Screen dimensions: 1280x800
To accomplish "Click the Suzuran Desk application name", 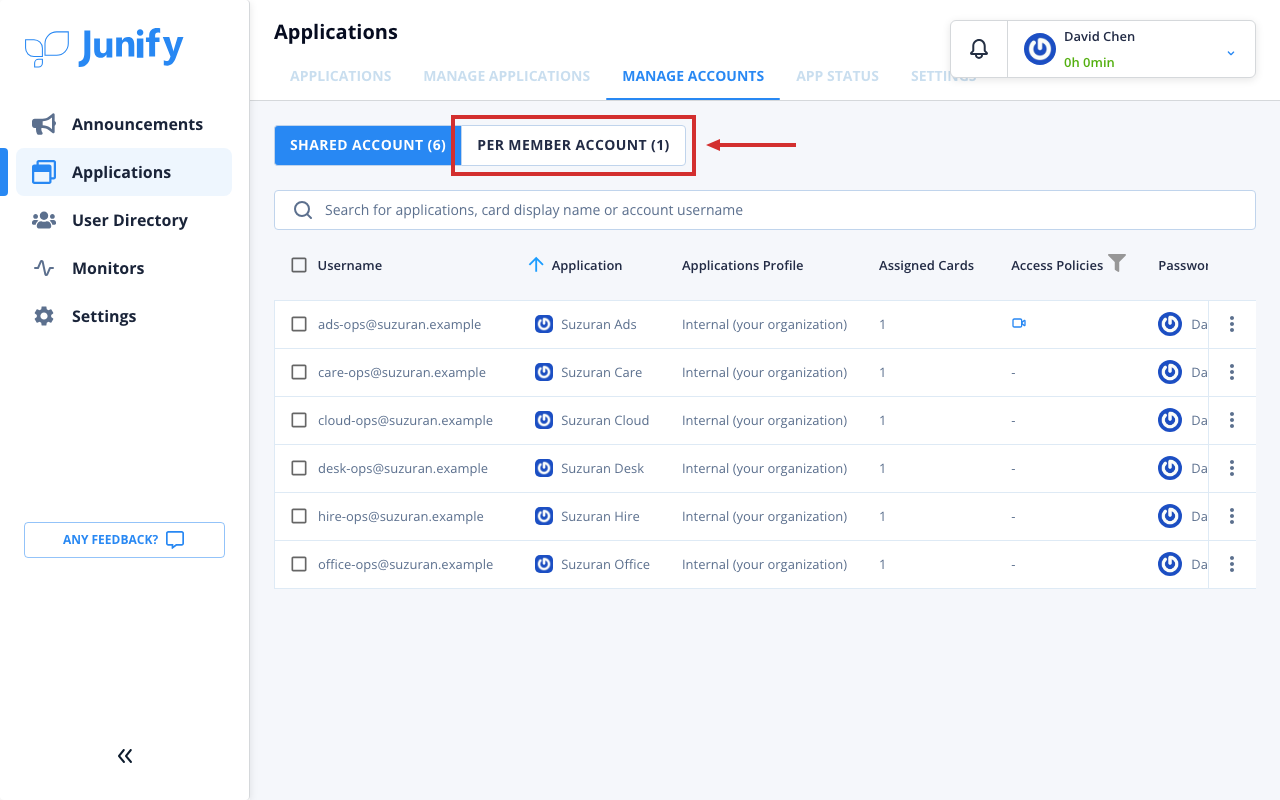I will pyautogui.click(x=602, y=468).
